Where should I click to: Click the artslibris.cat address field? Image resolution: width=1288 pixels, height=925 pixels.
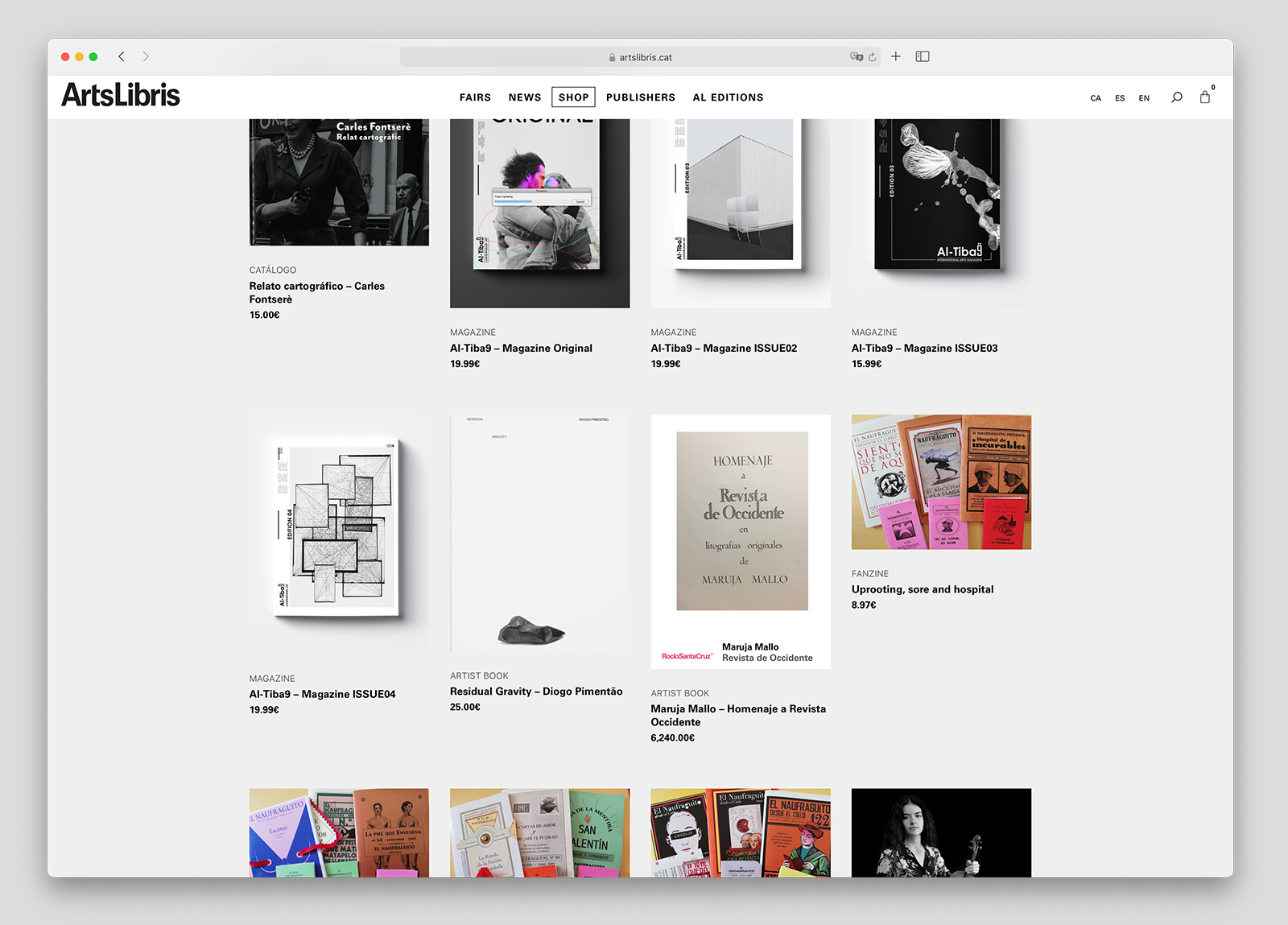640,57
